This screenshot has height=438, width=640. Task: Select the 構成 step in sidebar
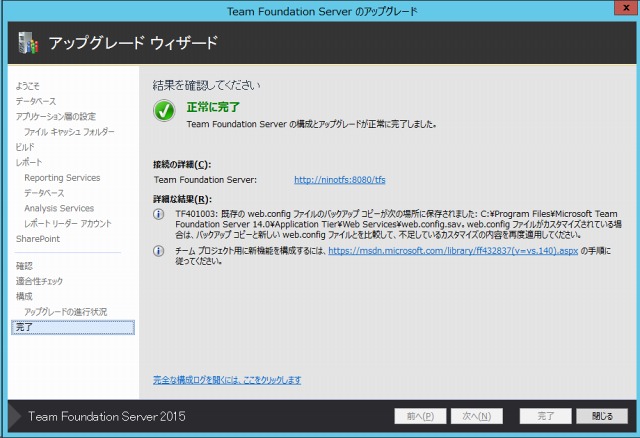tap(24, 296)
